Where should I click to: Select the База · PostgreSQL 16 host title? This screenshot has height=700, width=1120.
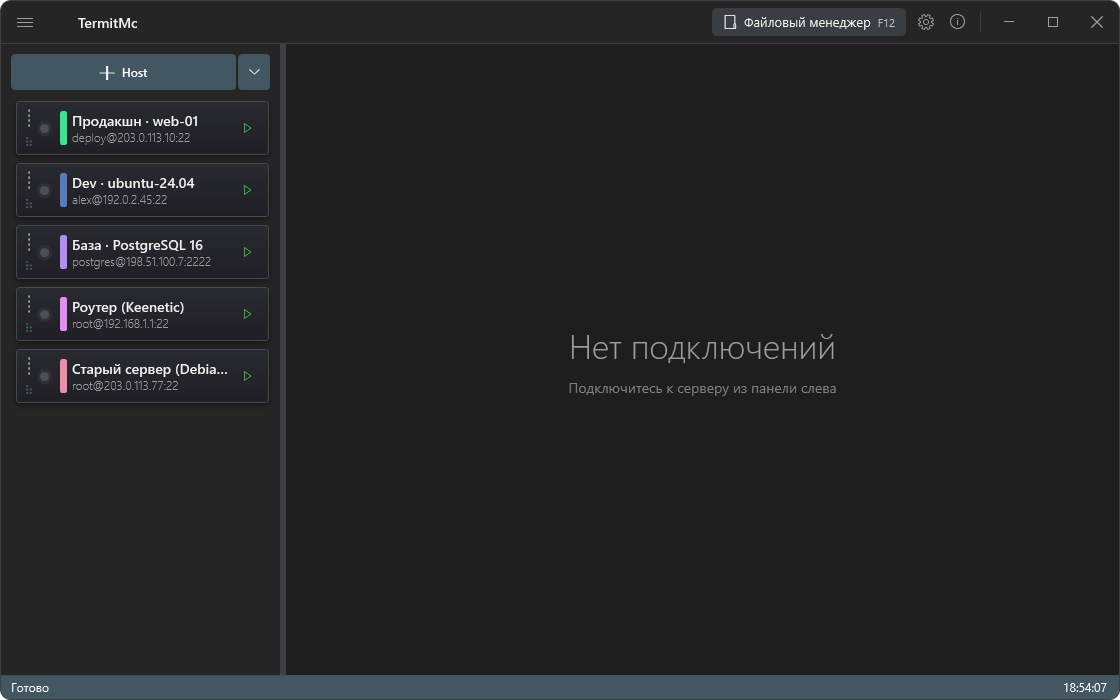click(137, 245)
